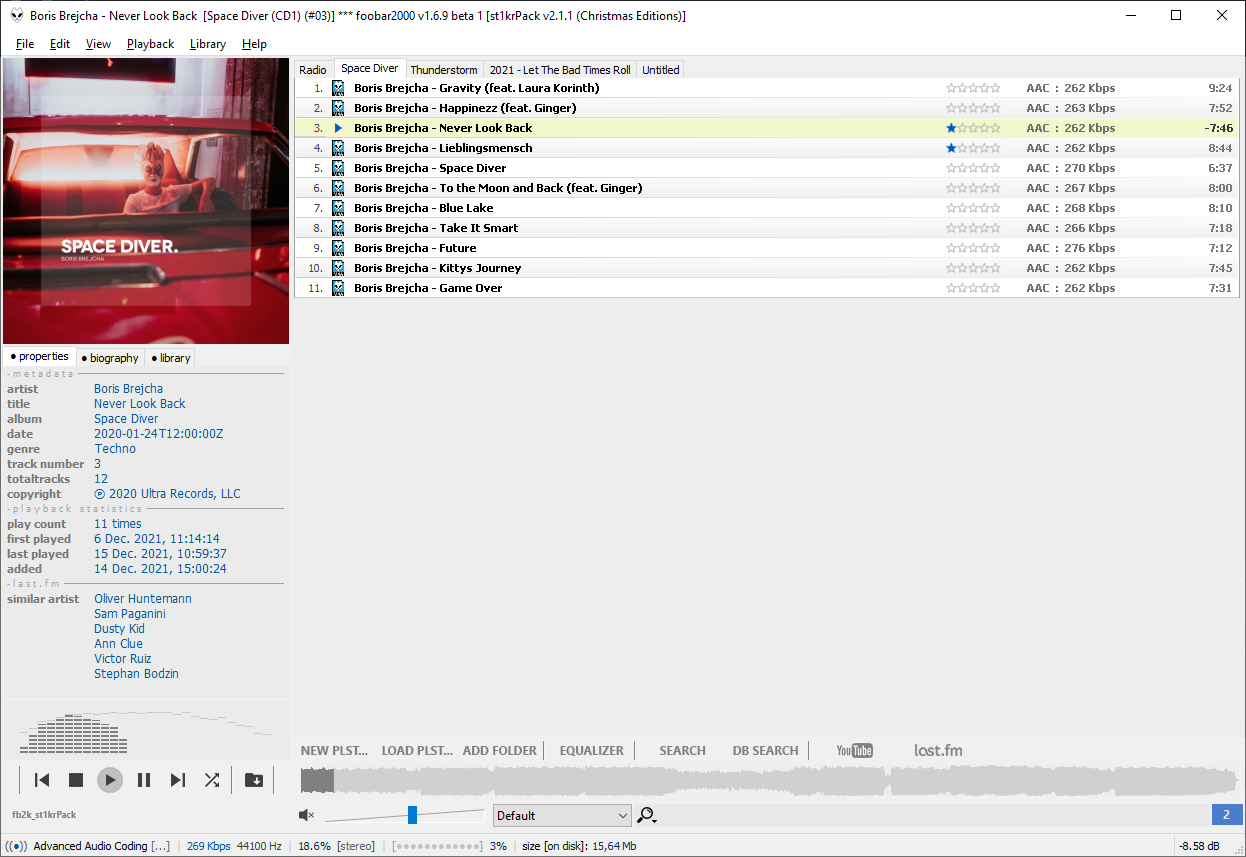Image resolution: width=1246 pixels, height=857 pixels.
Task: Click the Space Diver album cover art
Action: tap(146, 201)
